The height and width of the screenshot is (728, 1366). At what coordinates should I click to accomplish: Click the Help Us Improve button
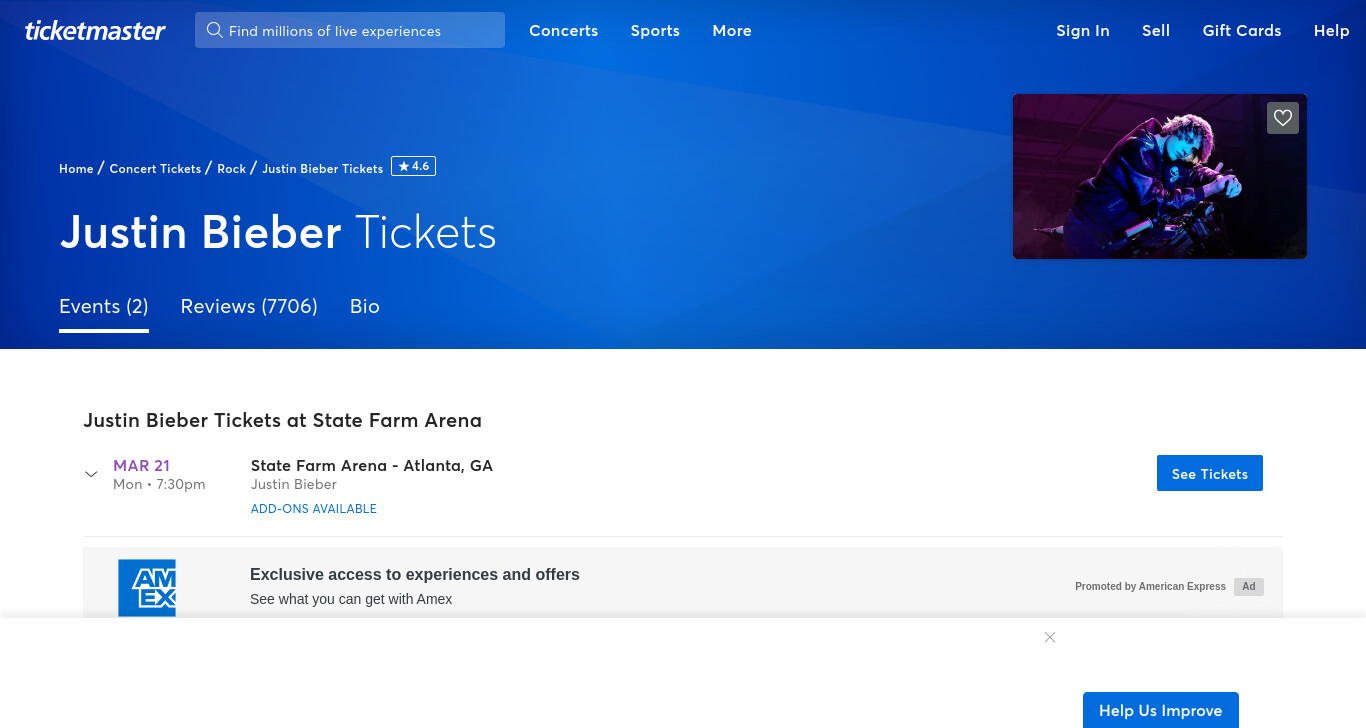point(1161,710)
